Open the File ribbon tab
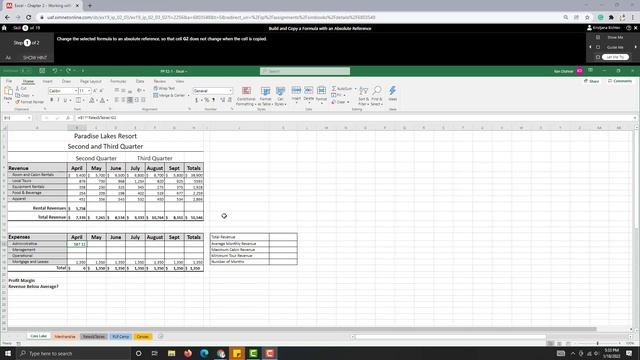Image resolution: width=640 pixels, height=360 pixels. pyautogui.click(x=9, y=81)
